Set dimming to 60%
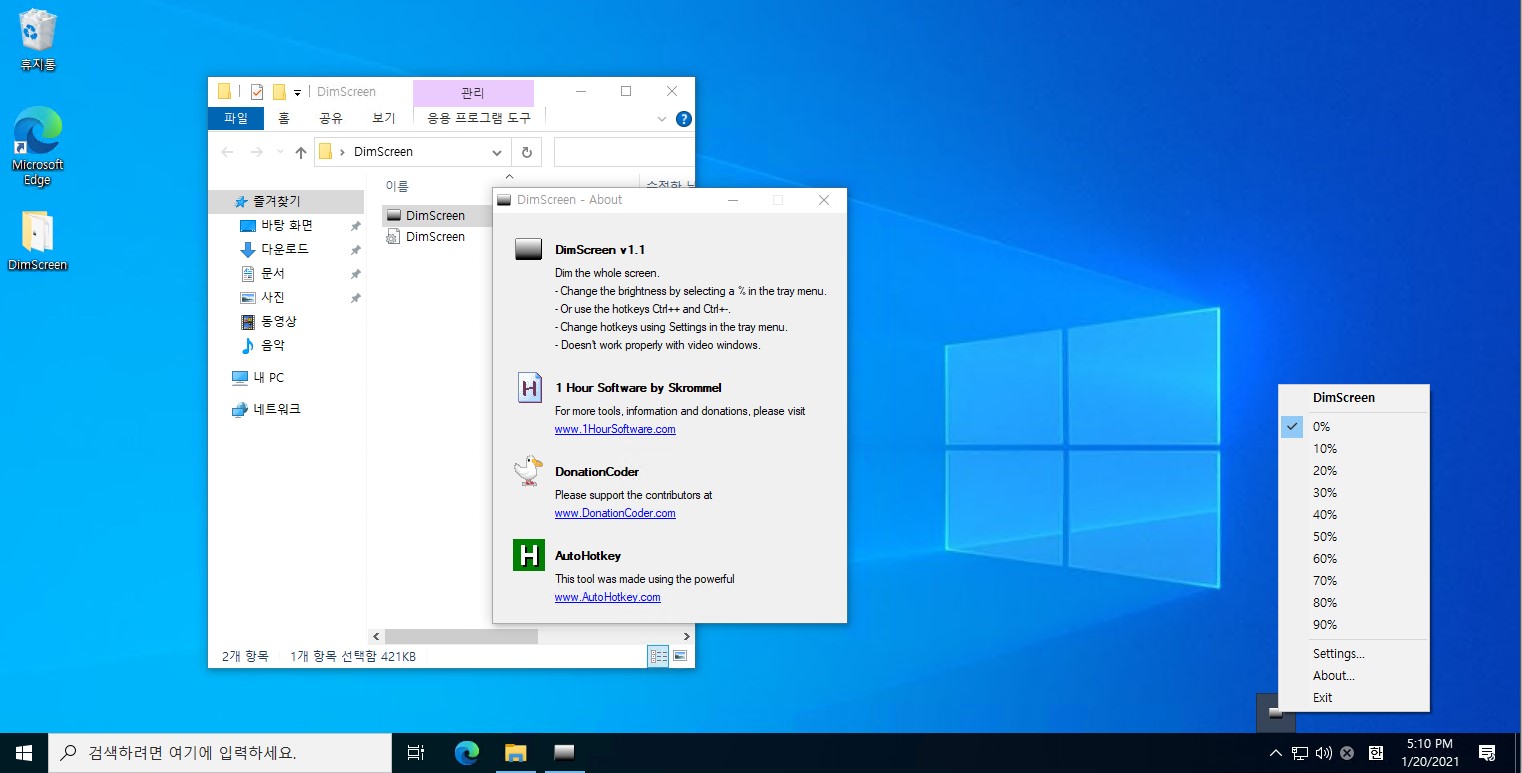 (x=1355, y=558)
